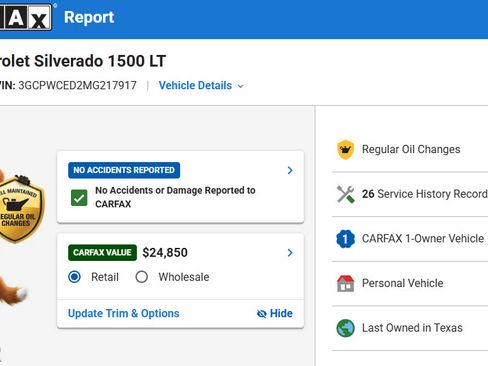Hide the CARFAX value
The height and width of the screenshot is (366, 488).
[x=275, y=313]
